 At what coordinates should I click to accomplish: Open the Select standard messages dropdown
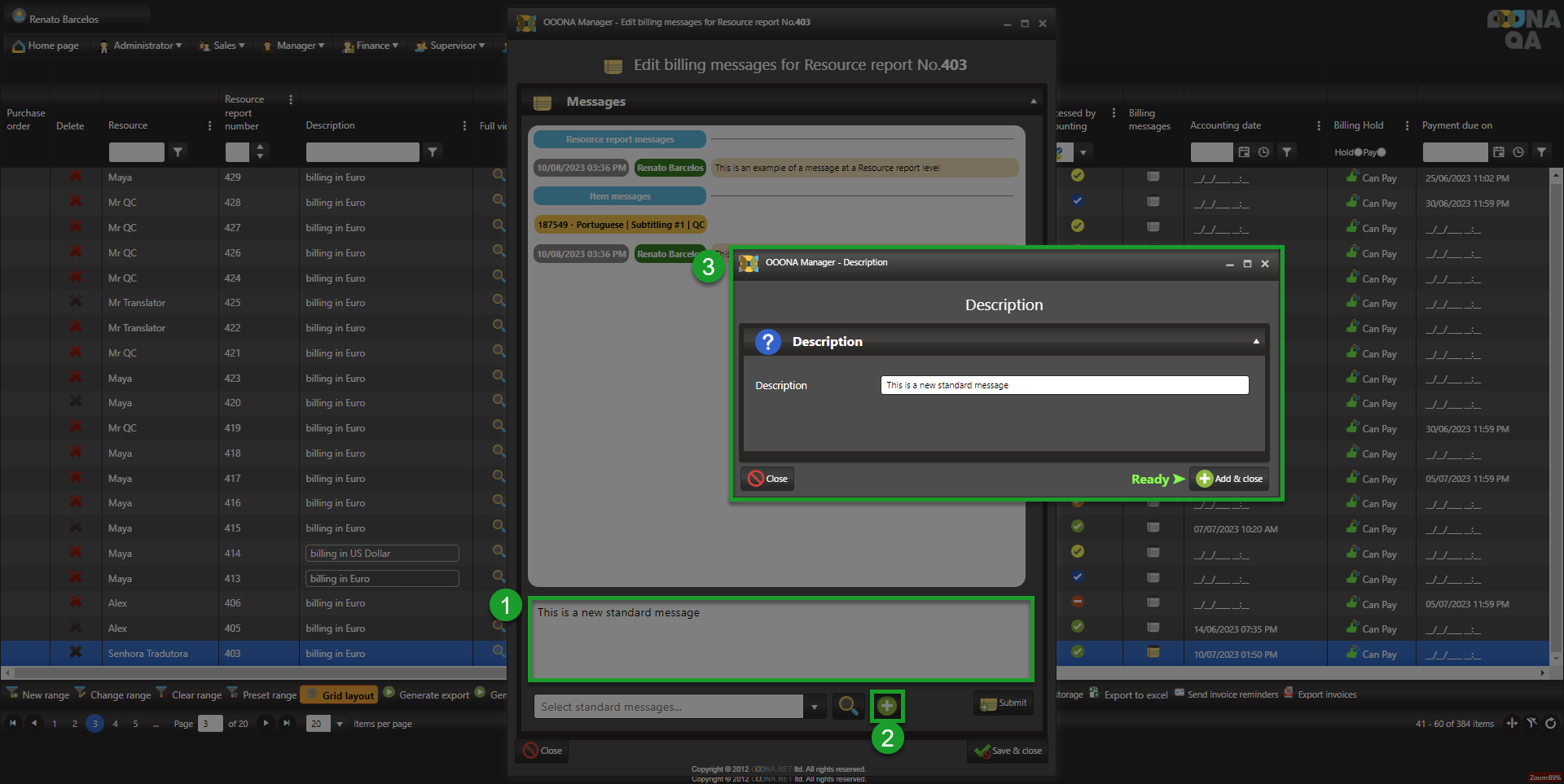tap(814, 707)
